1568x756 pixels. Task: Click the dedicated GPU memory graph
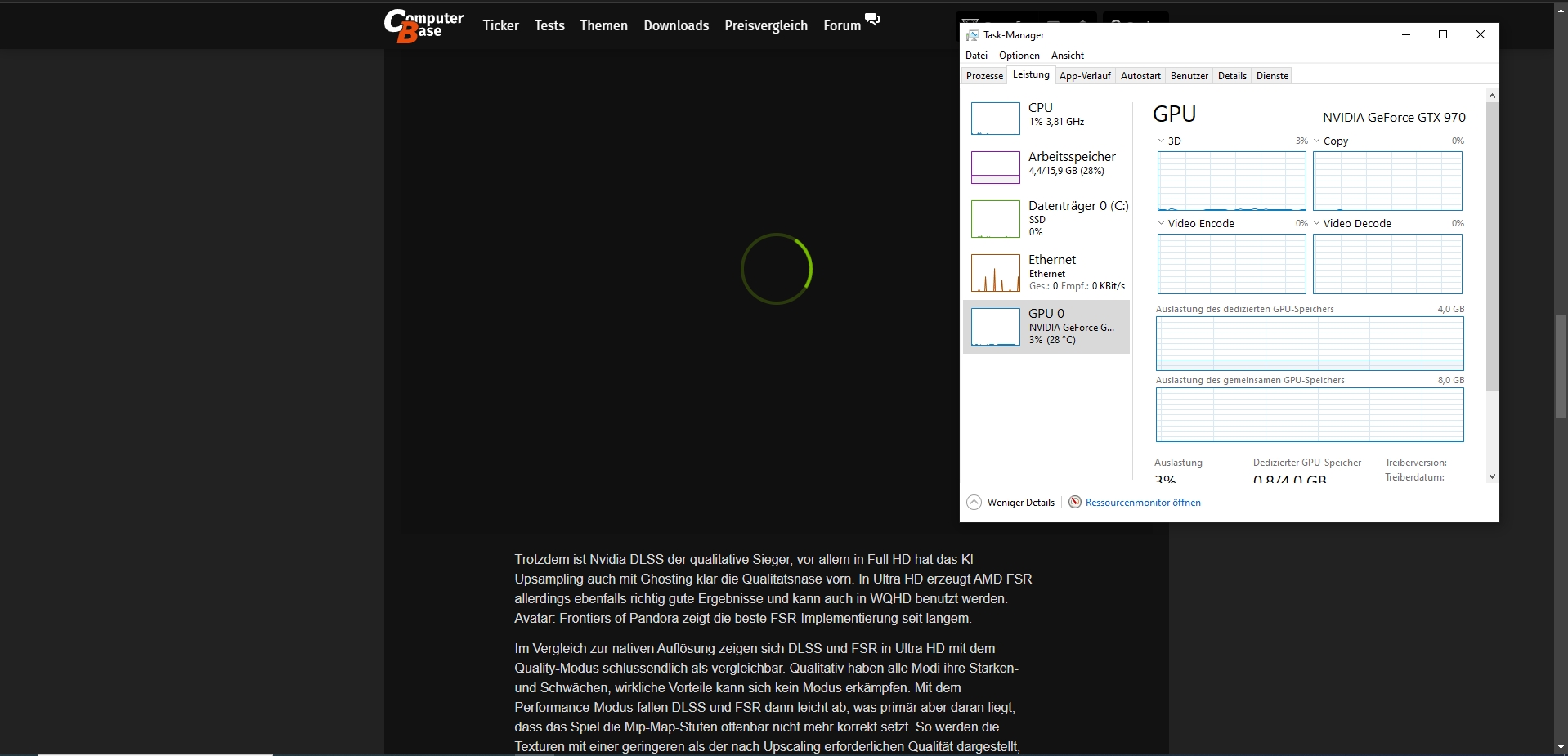tap(1310, 343)
